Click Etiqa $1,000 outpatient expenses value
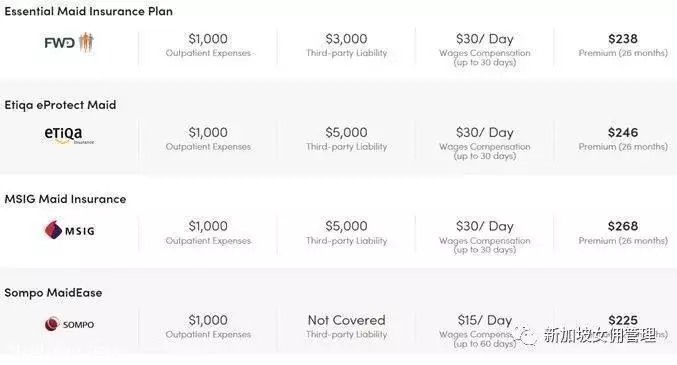 tap(208, 133)
